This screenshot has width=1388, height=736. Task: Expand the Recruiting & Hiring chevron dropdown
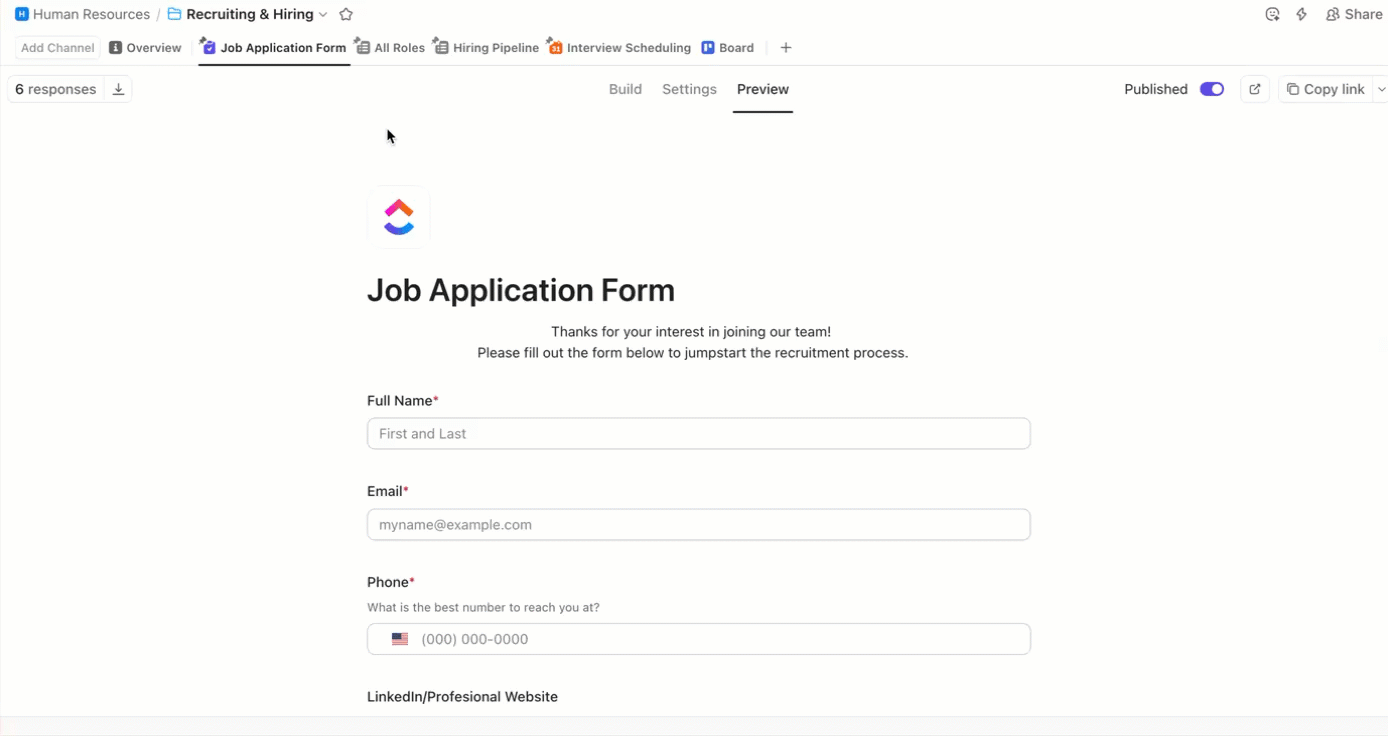[322, 14]
